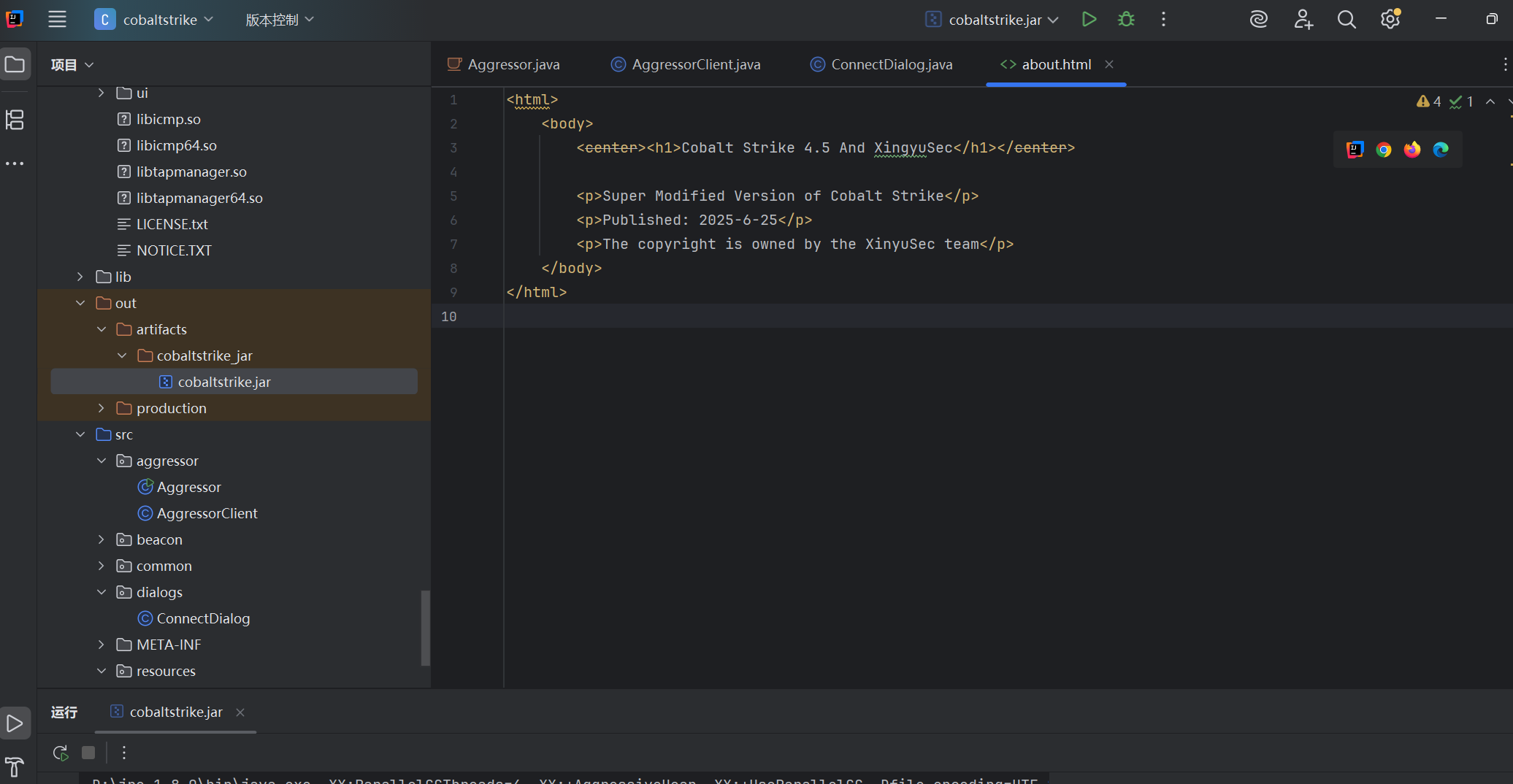The height and width of the screenshot is (784, 1513).
Task: Switch to AggressorClient.java tab
Action: (x=686, y=64)
